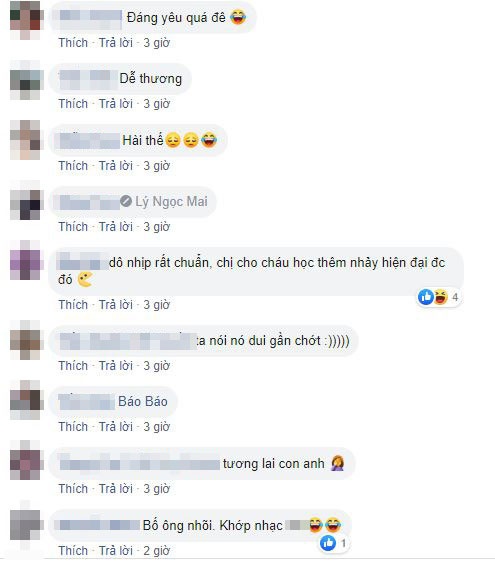Open like reaction icon on 'Bố ông nhõi' comment
495x562 pixels.
pos(328,543)
